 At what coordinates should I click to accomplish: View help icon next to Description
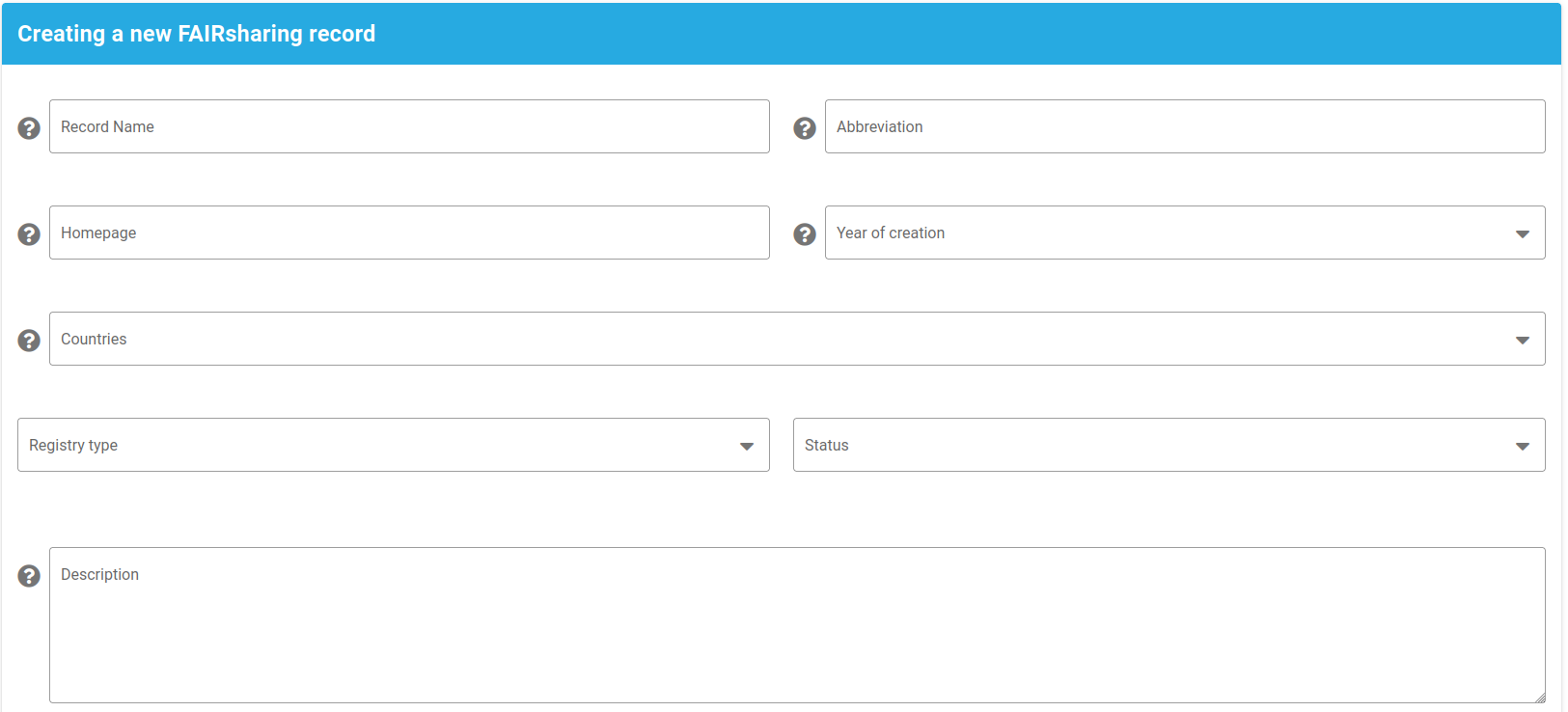(x=29, y=576)
